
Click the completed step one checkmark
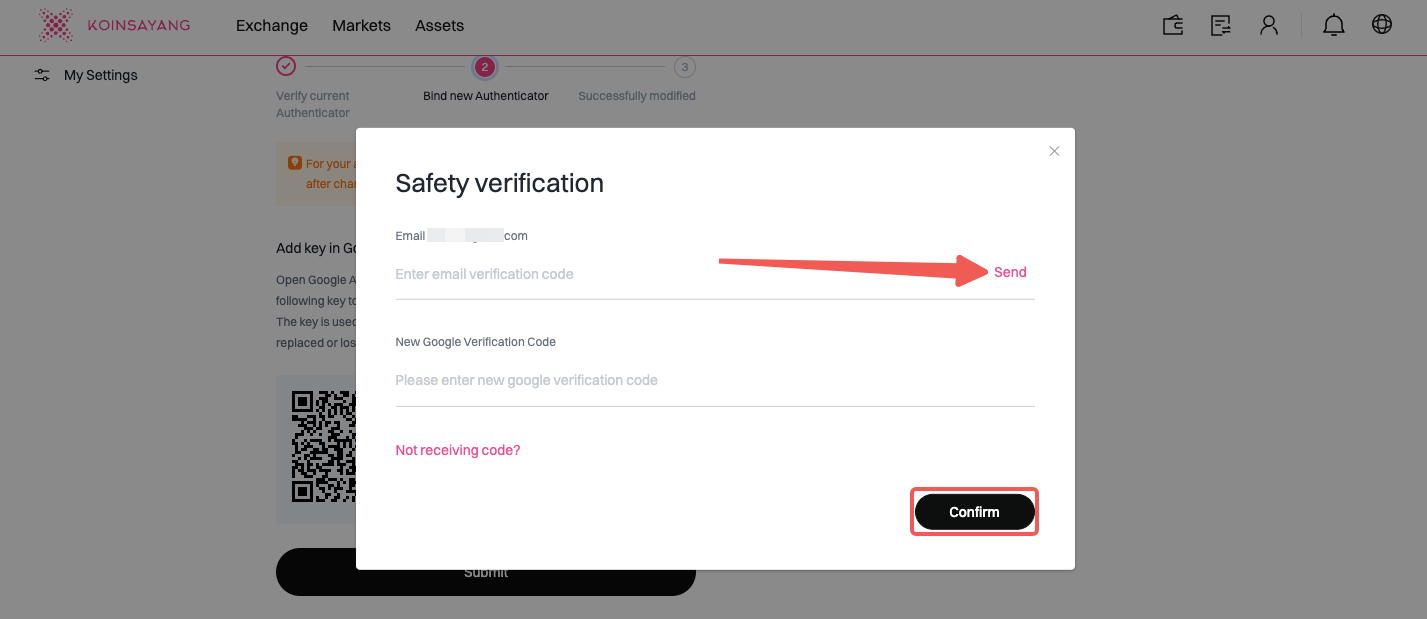pyautogui.click(x=286, y=67)
